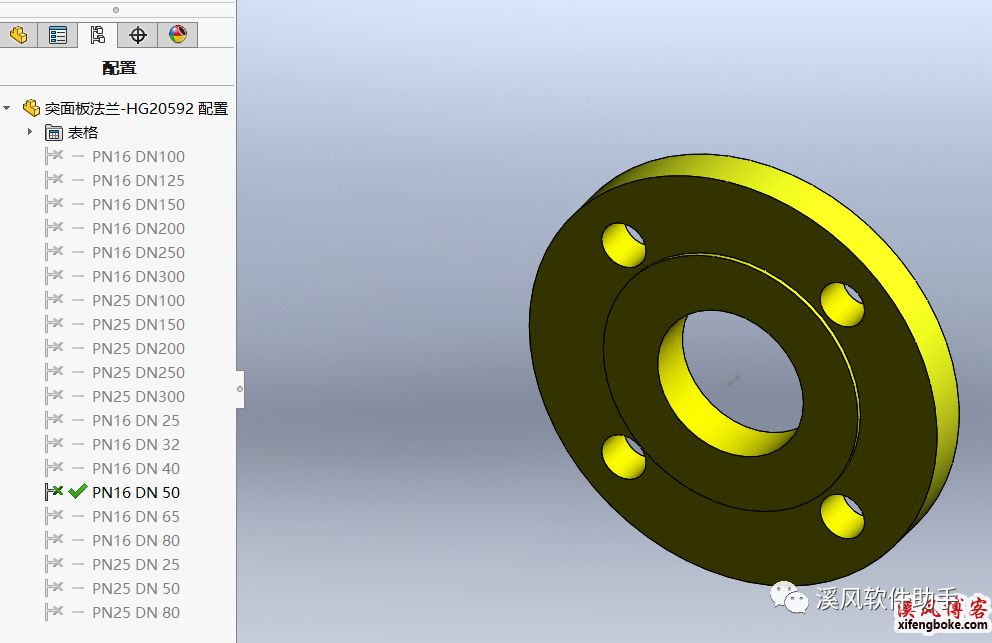This screenshot has height=643, width=992.
Task: Click the config icon beside PN16 DN200
Action: point(54,228)
